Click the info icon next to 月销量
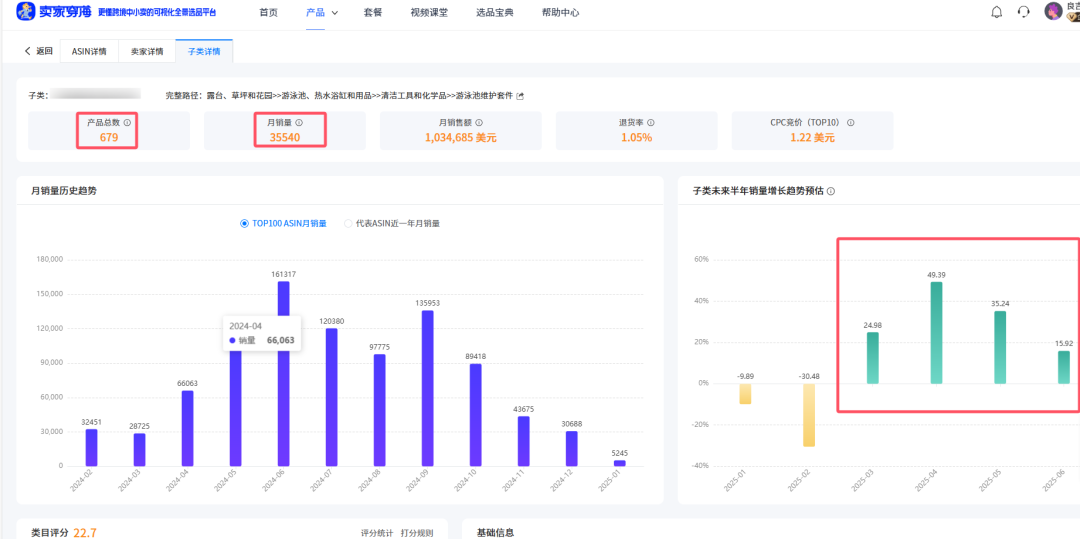Image resolution: width=1080 pixels, height=539 pixels. (299, 123)
